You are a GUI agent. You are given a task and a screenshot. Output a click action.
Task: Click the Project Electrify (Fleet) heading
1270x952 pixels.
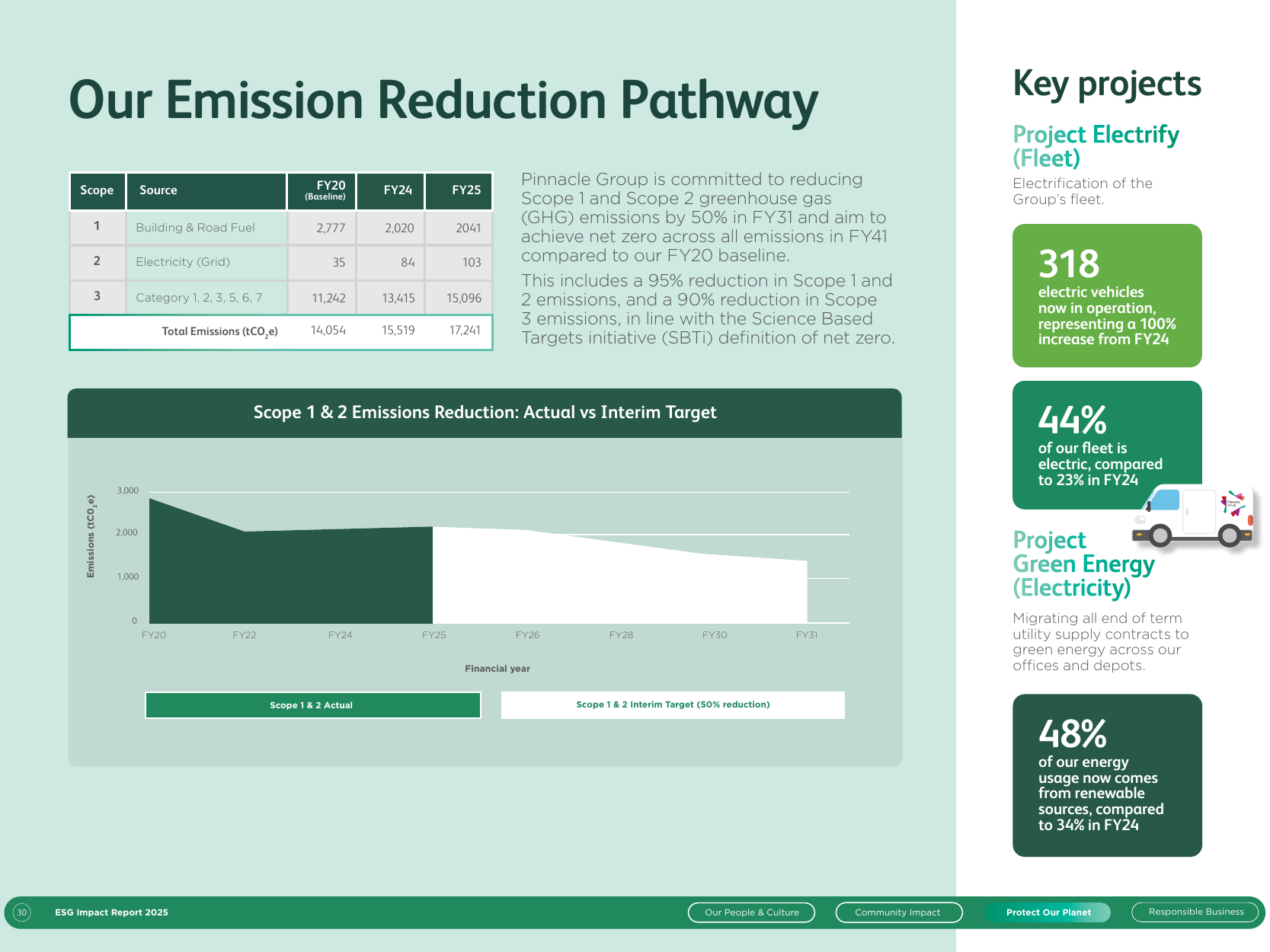(1096, 146)
